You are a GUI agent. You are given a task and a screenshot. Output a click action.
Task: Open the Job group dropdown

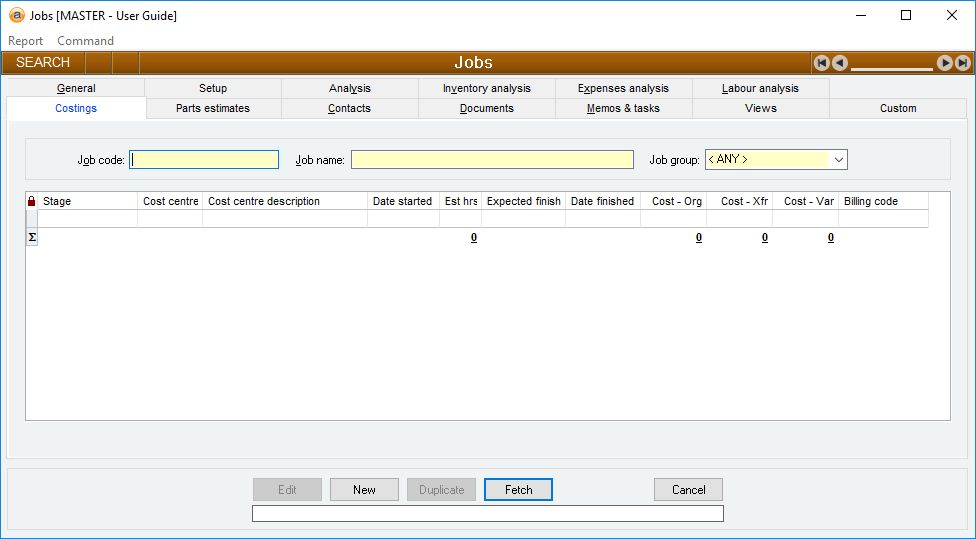(x=838, y=160)
